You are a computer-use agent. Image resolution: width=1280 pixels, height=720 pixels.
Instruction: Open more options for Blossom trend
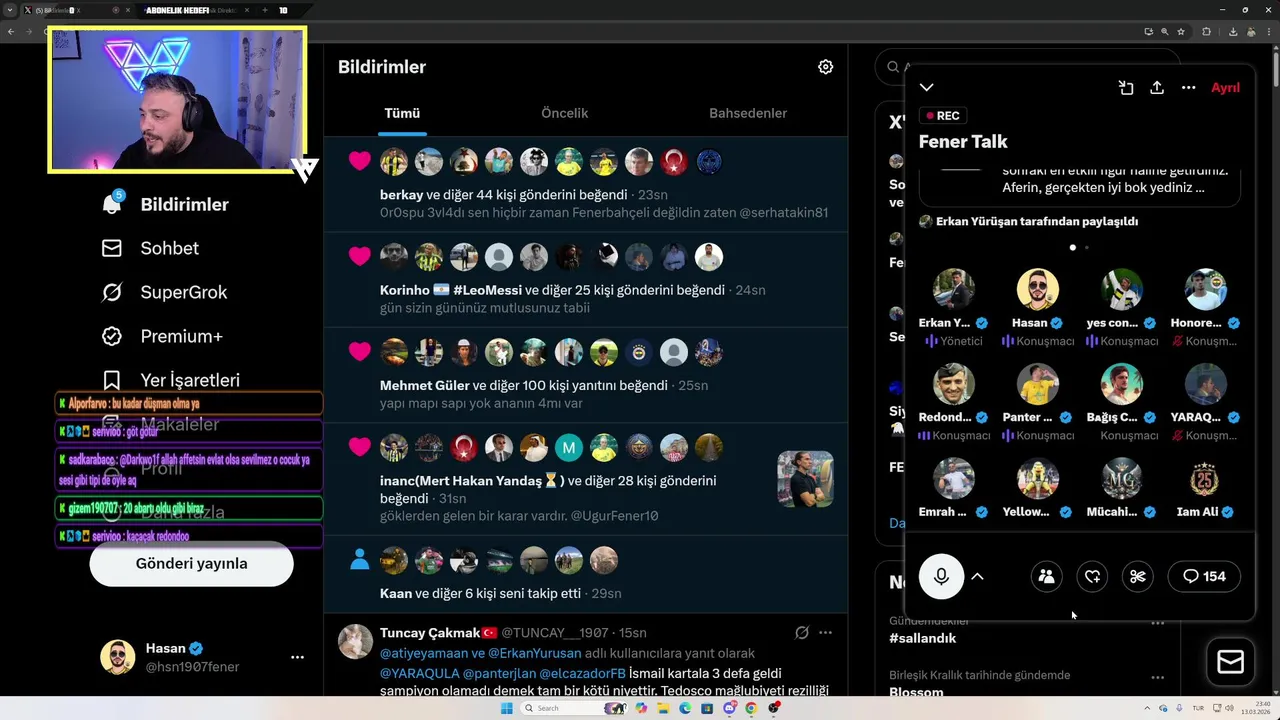tap(1157, 677)
